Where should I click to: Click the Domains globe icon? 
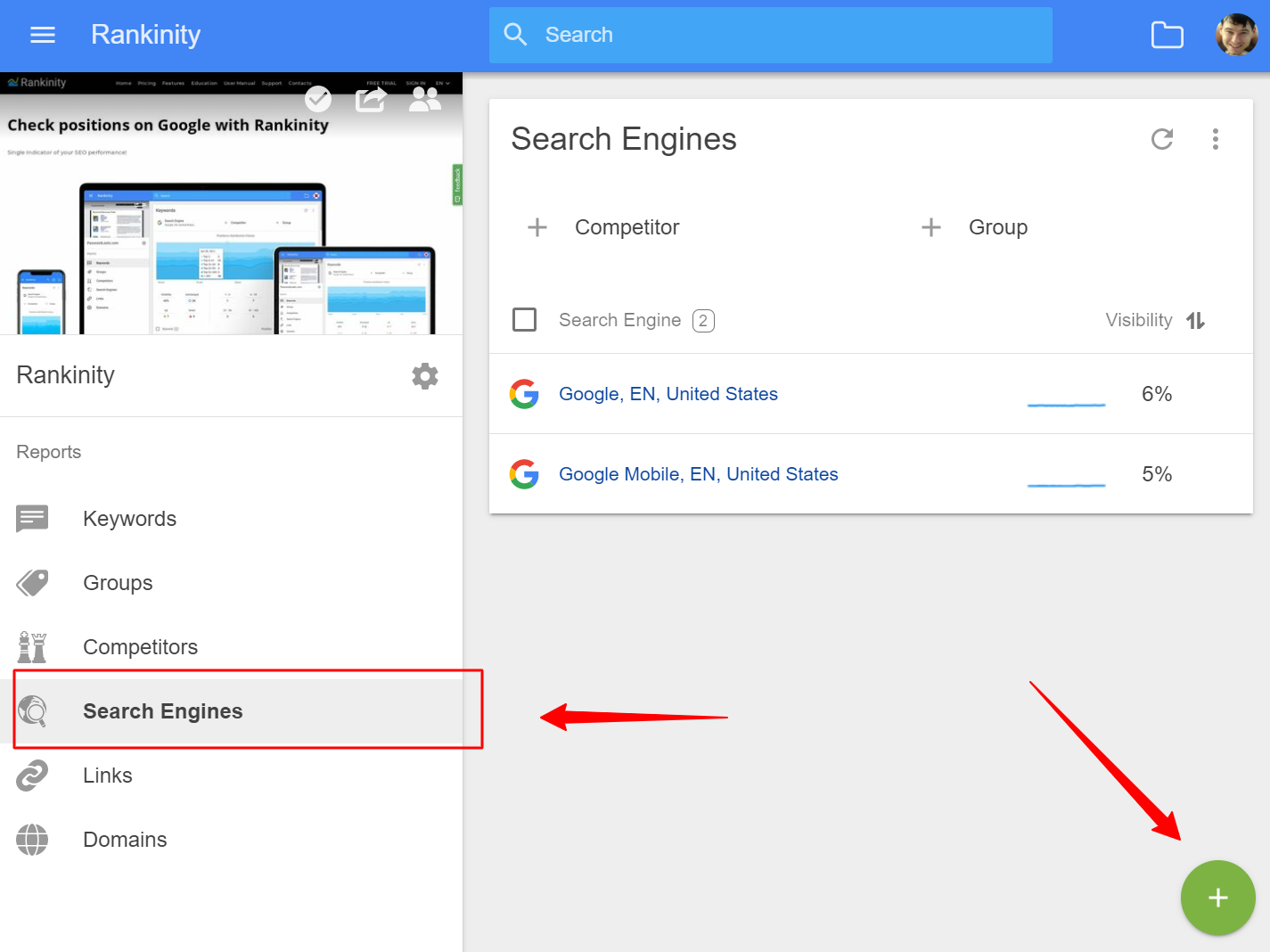(x=32, y=840)
